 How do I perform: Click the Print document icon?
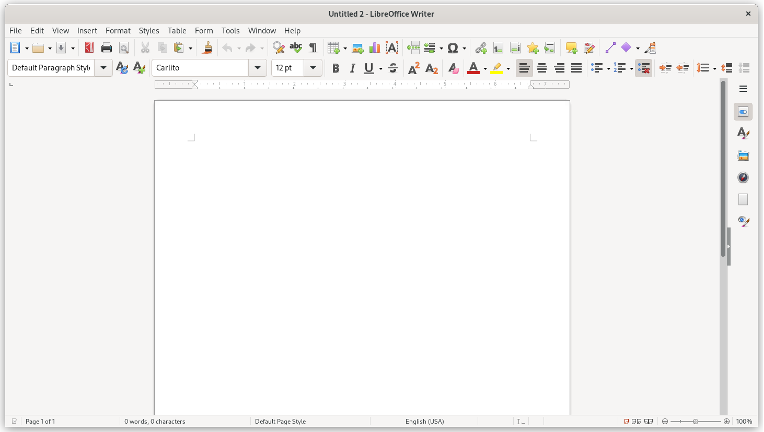pos(106,47)
